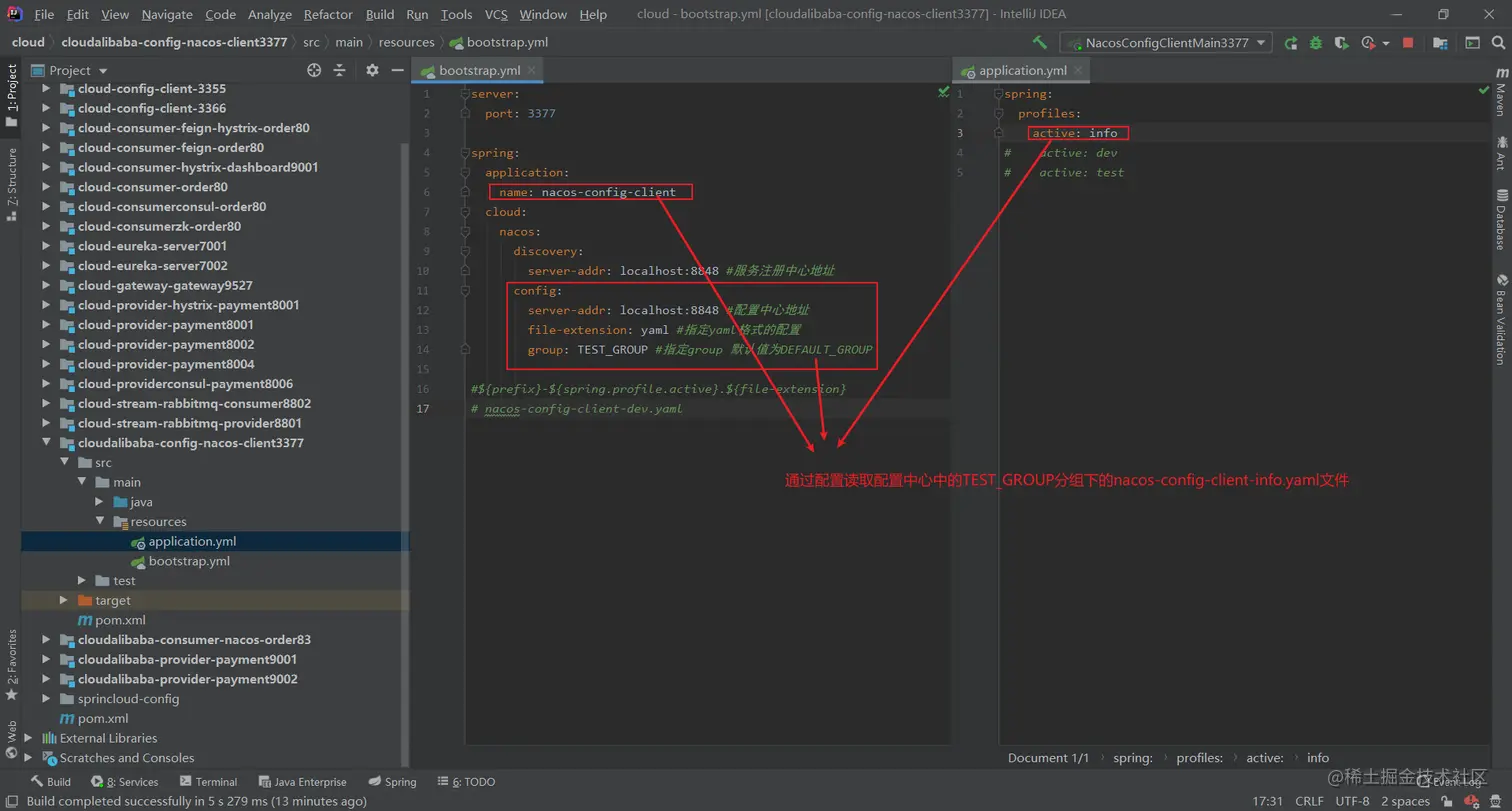Click the CRLF line separator status
Image resolution: width=1512 pixels, height=811 pixels.
coord(1309,801)
